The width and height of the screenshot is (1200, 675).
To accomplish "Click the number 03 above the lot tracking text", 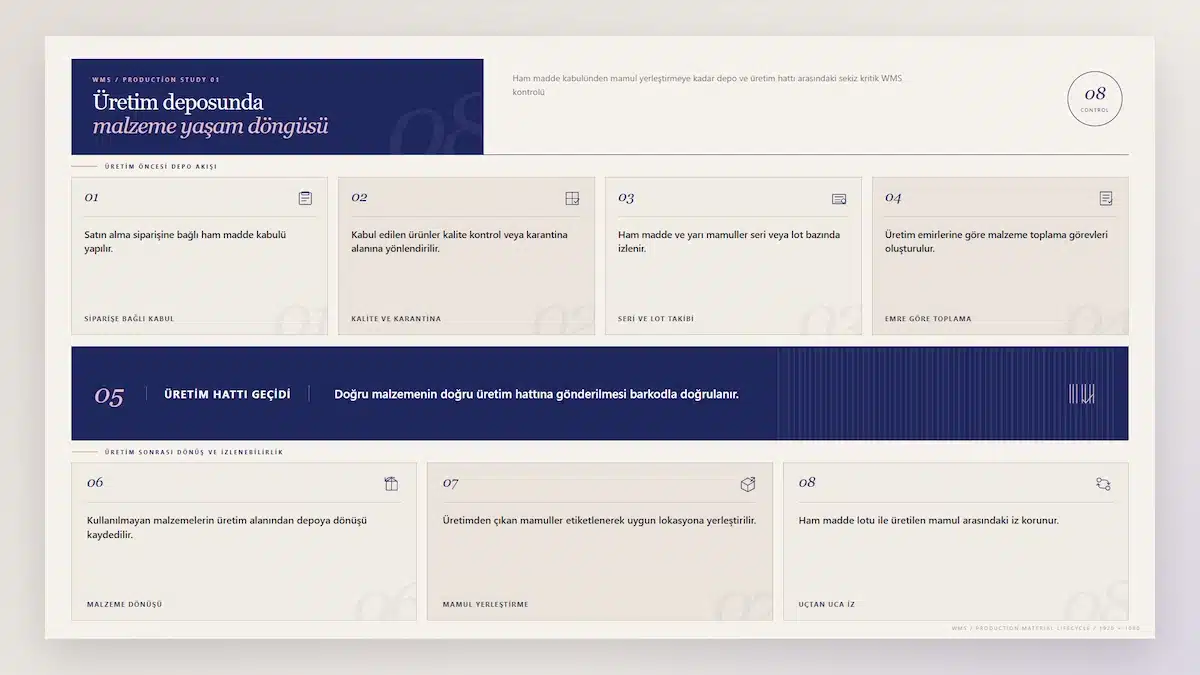I will (x=626, y=197).
